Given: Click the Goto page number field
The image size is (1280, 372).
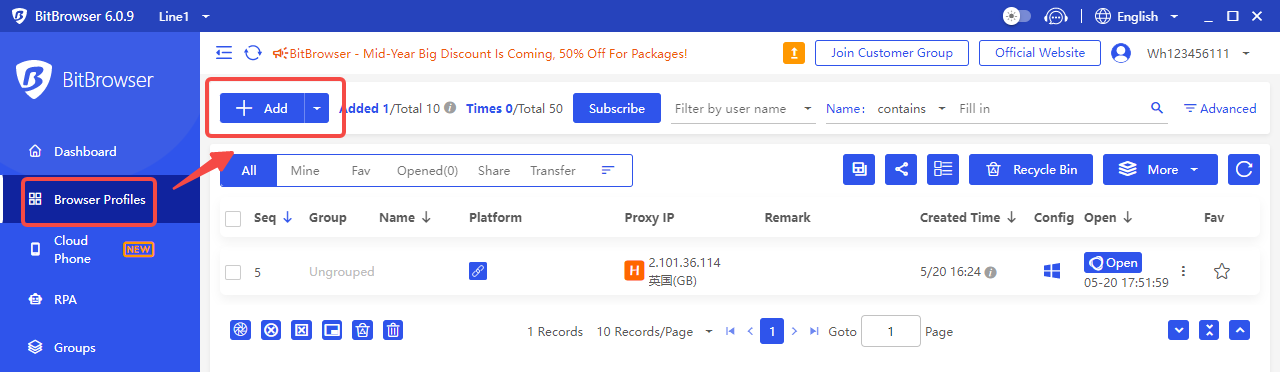Looking at the screenshot, I should click(890, 331).
